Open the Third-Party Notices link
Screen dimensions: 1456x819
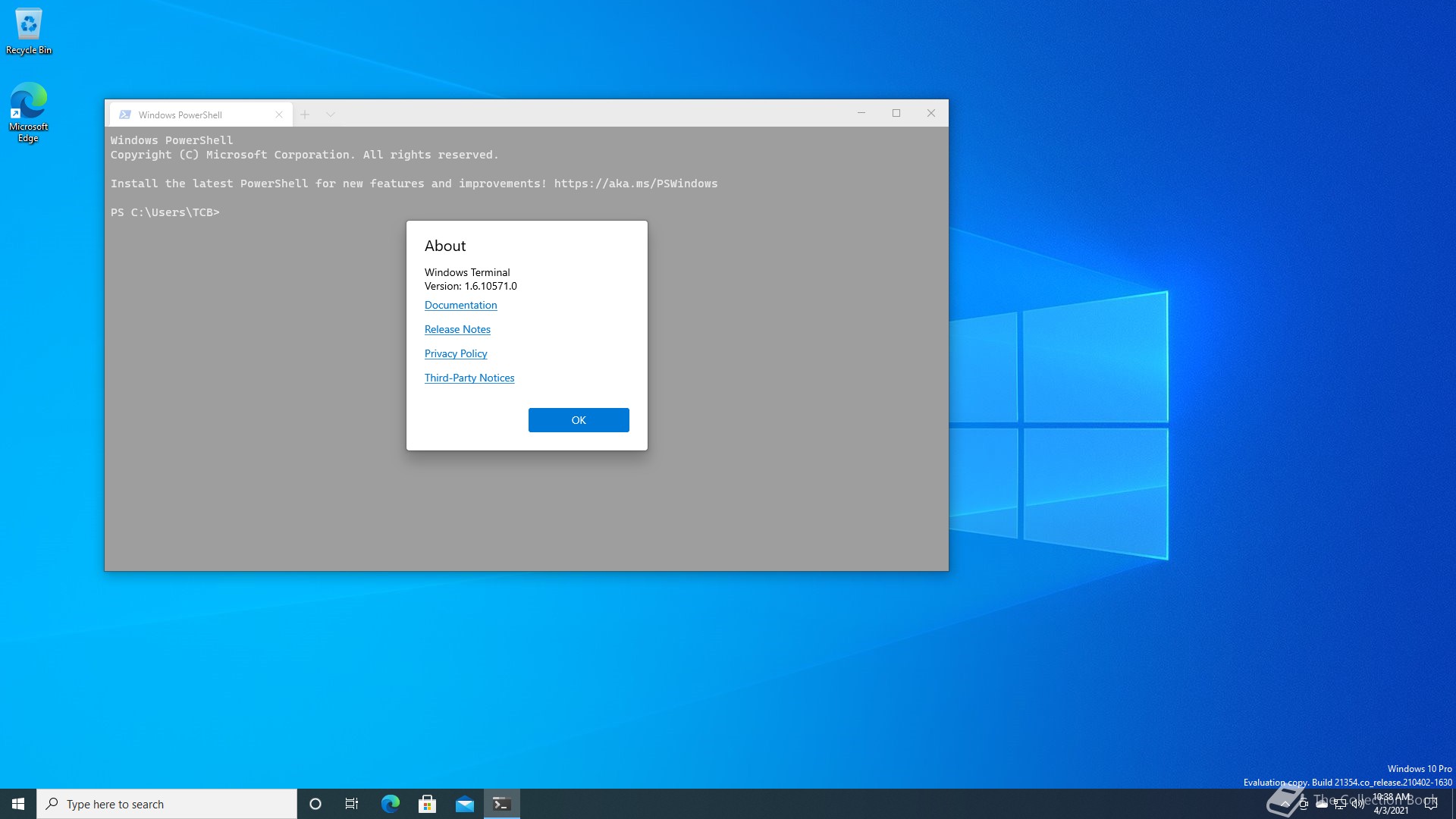pos(469,378)
